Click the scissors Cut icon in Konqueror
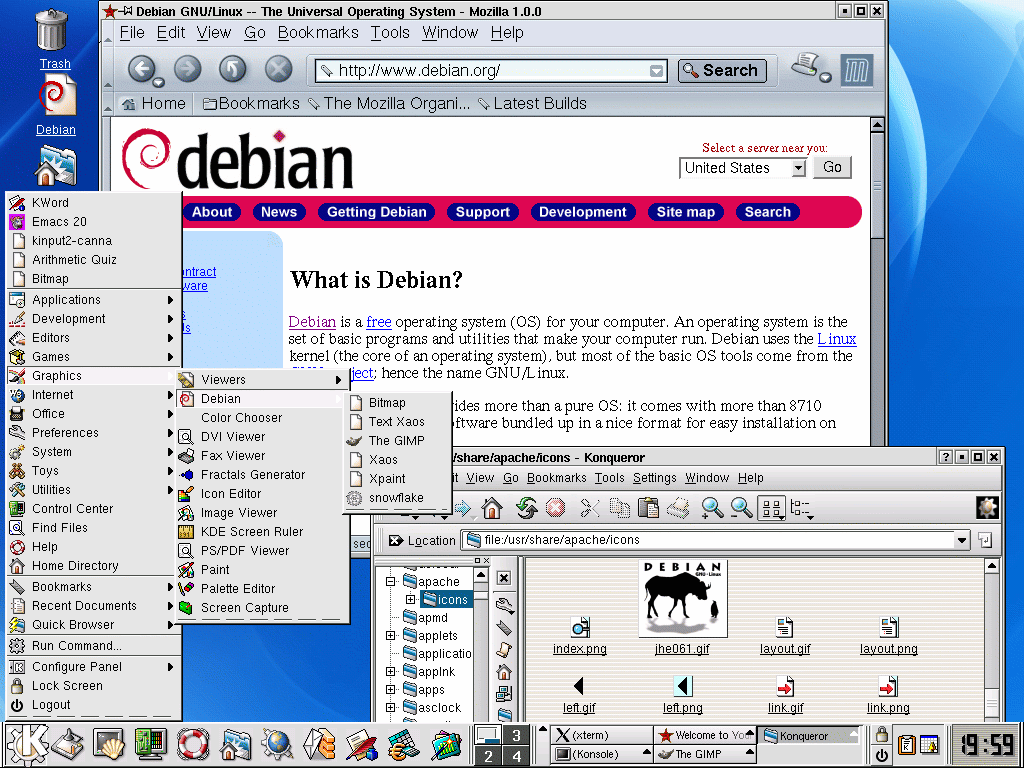The image size is (1024, 768). click(x=590, y=508)
